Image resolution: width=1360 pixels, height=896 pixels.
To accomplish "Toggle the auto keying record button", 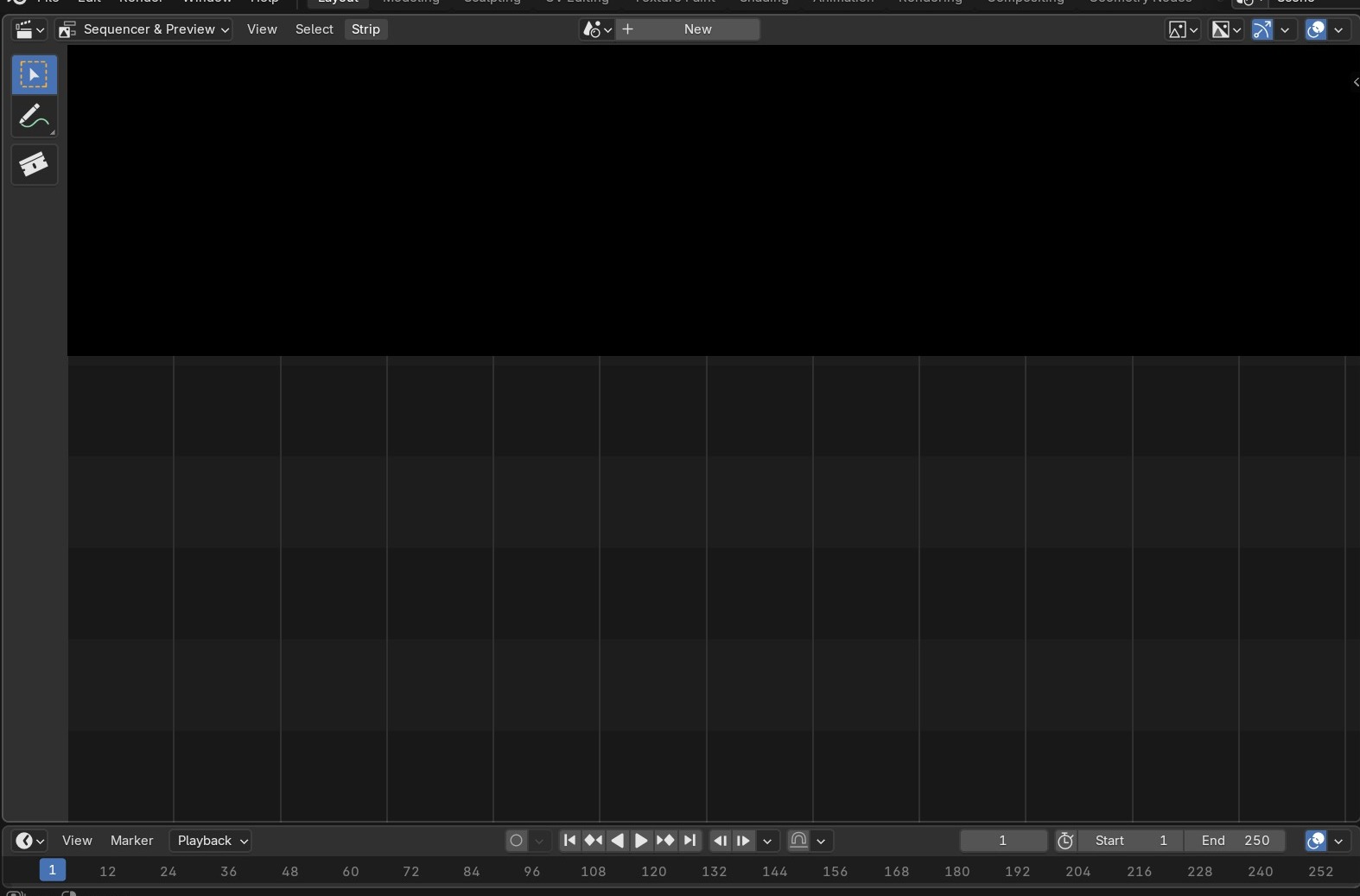I will coord(516,841).
